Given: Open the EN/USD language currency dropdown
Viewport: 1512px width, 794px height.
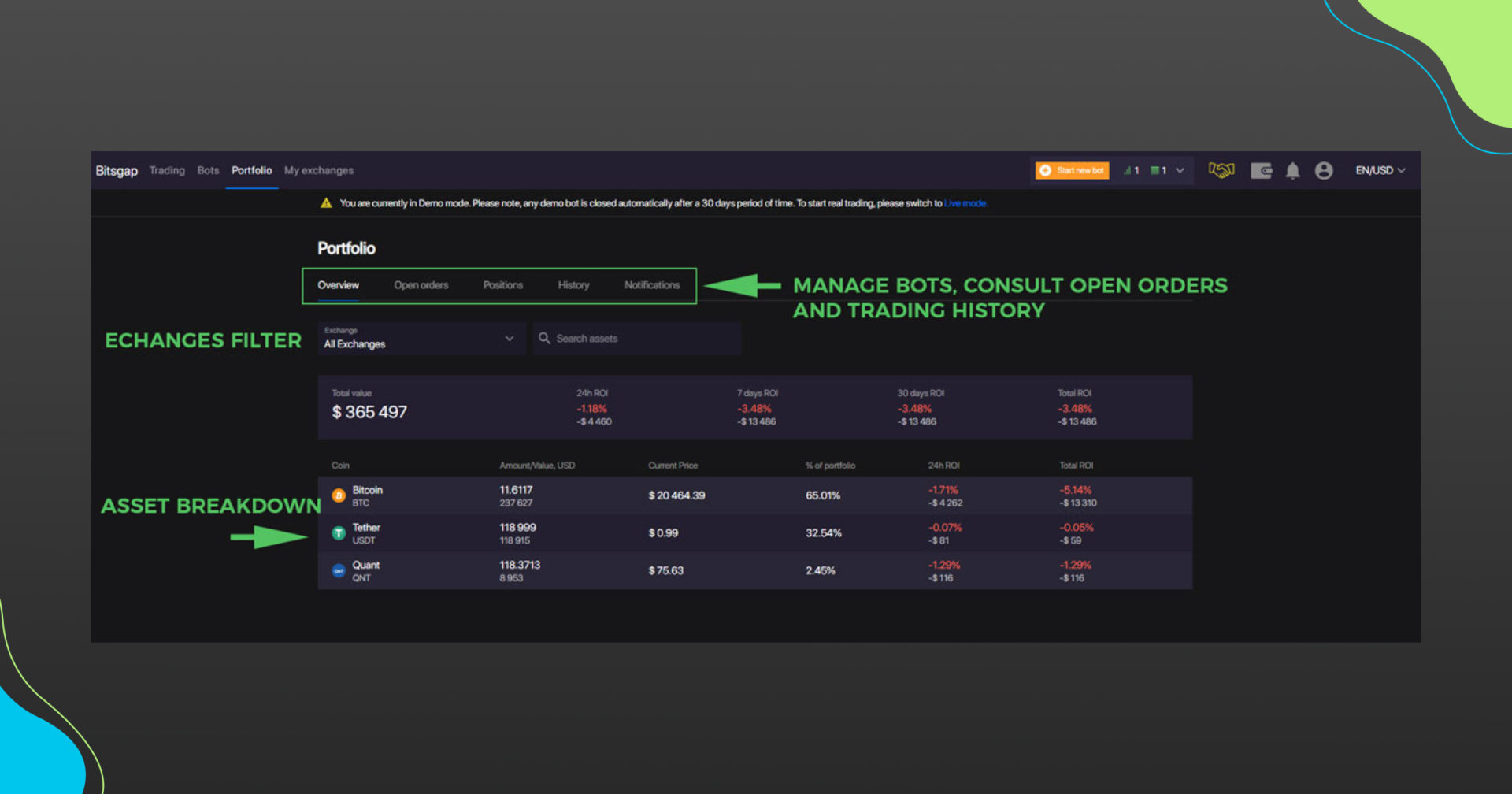Looking at the screenshot, I should tap(1378, 170).
